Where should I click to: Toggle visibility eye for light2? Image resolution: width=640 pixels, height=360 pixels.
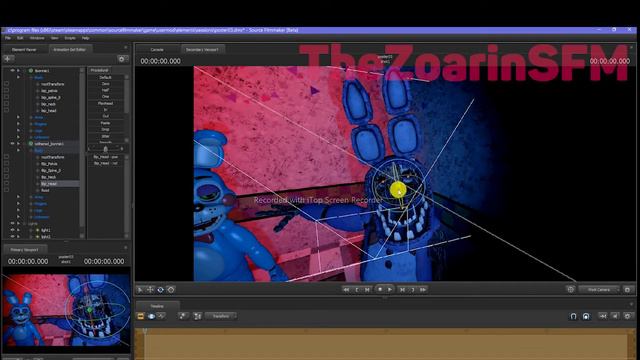[12, 236]
